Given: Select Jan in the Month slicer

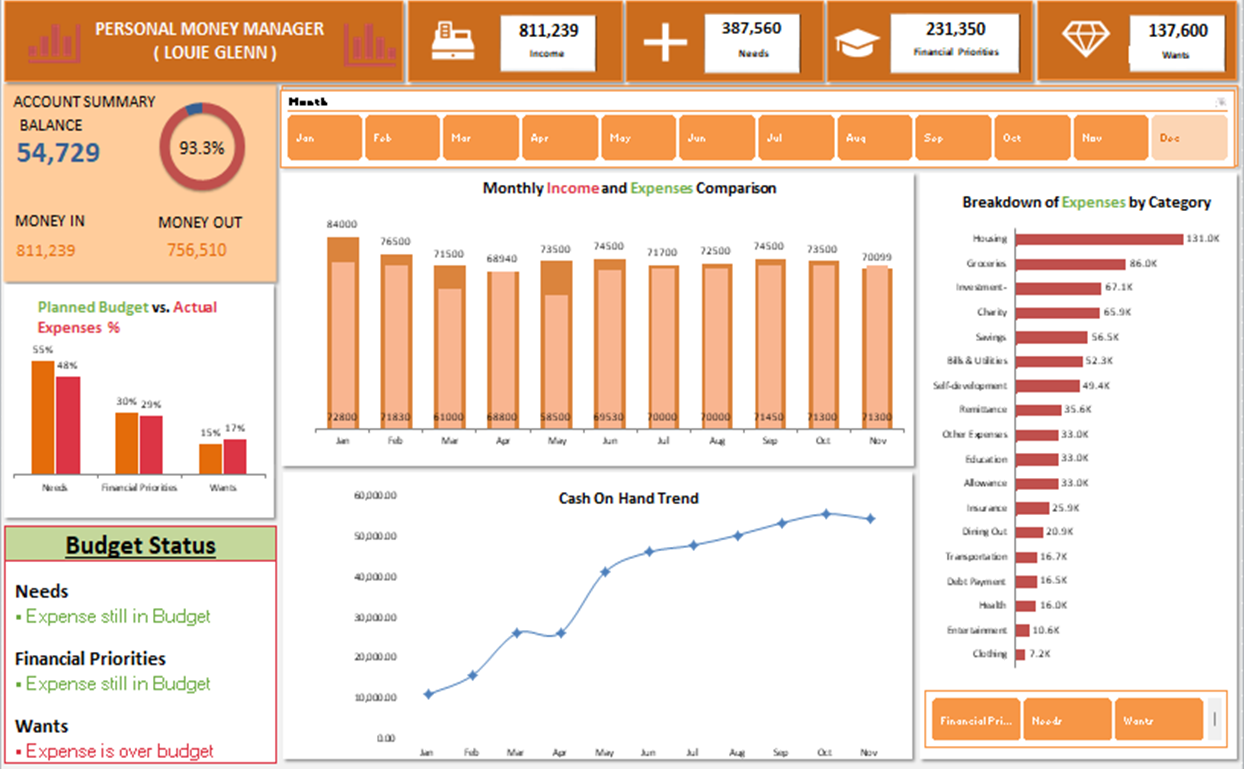Looking at the screenshot, I should (324, 137).
